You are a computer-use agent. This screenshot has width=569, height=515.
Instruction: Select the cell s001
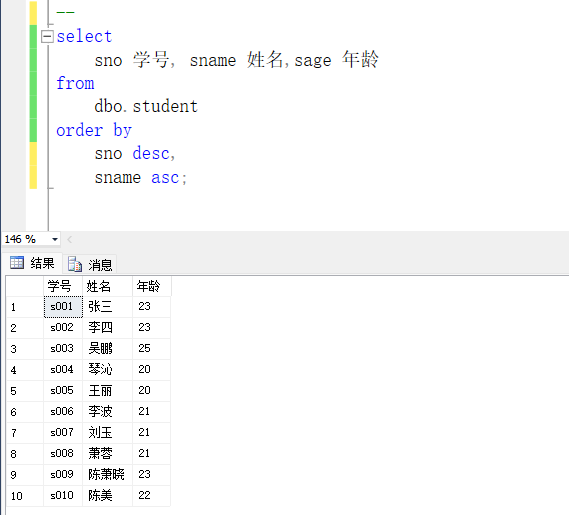pyautogui.click(x=63, y=307)
